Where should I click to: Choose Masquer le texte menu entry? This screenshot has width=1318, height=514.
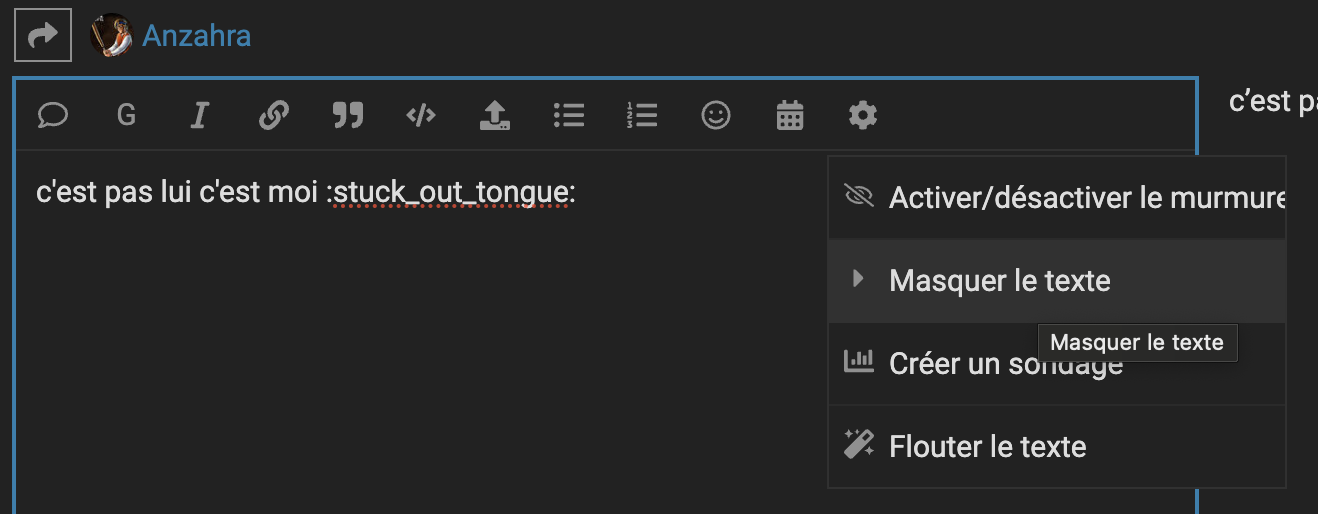(1057, 281)
